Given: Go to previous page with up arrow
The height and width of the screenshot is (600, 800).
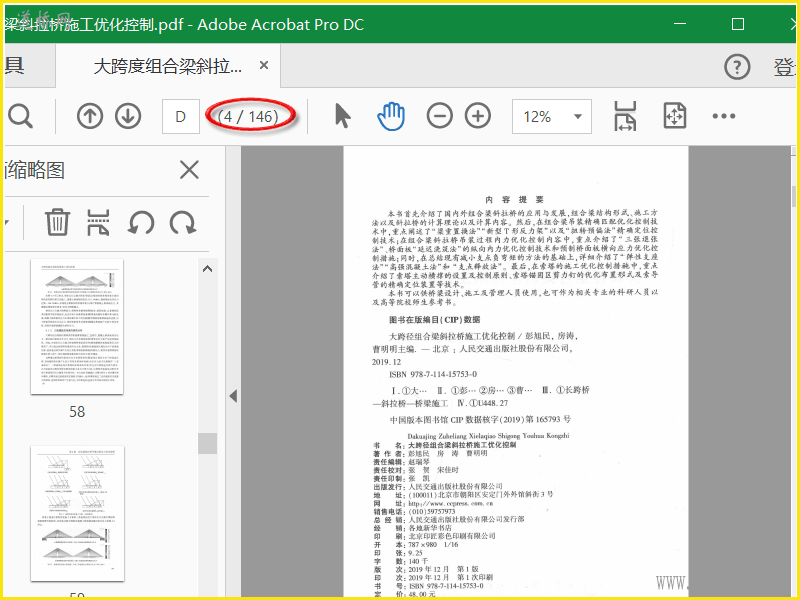Looking at the screenshot, I should tap(90, 116).
